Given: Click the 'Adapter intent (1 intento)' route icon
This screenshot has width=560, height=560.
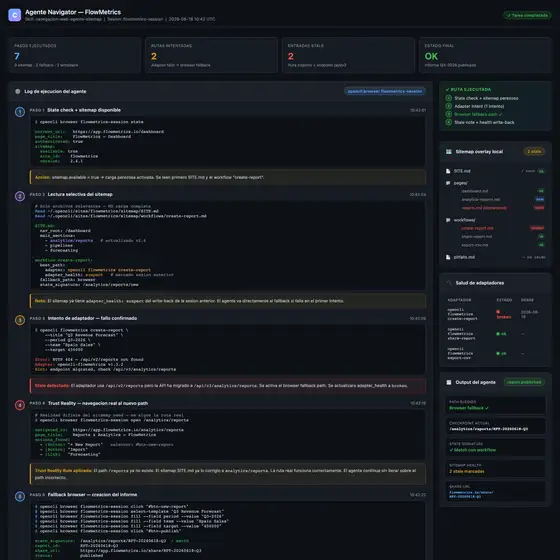Looking at the screenshot, I should click(x=449, y=106).
